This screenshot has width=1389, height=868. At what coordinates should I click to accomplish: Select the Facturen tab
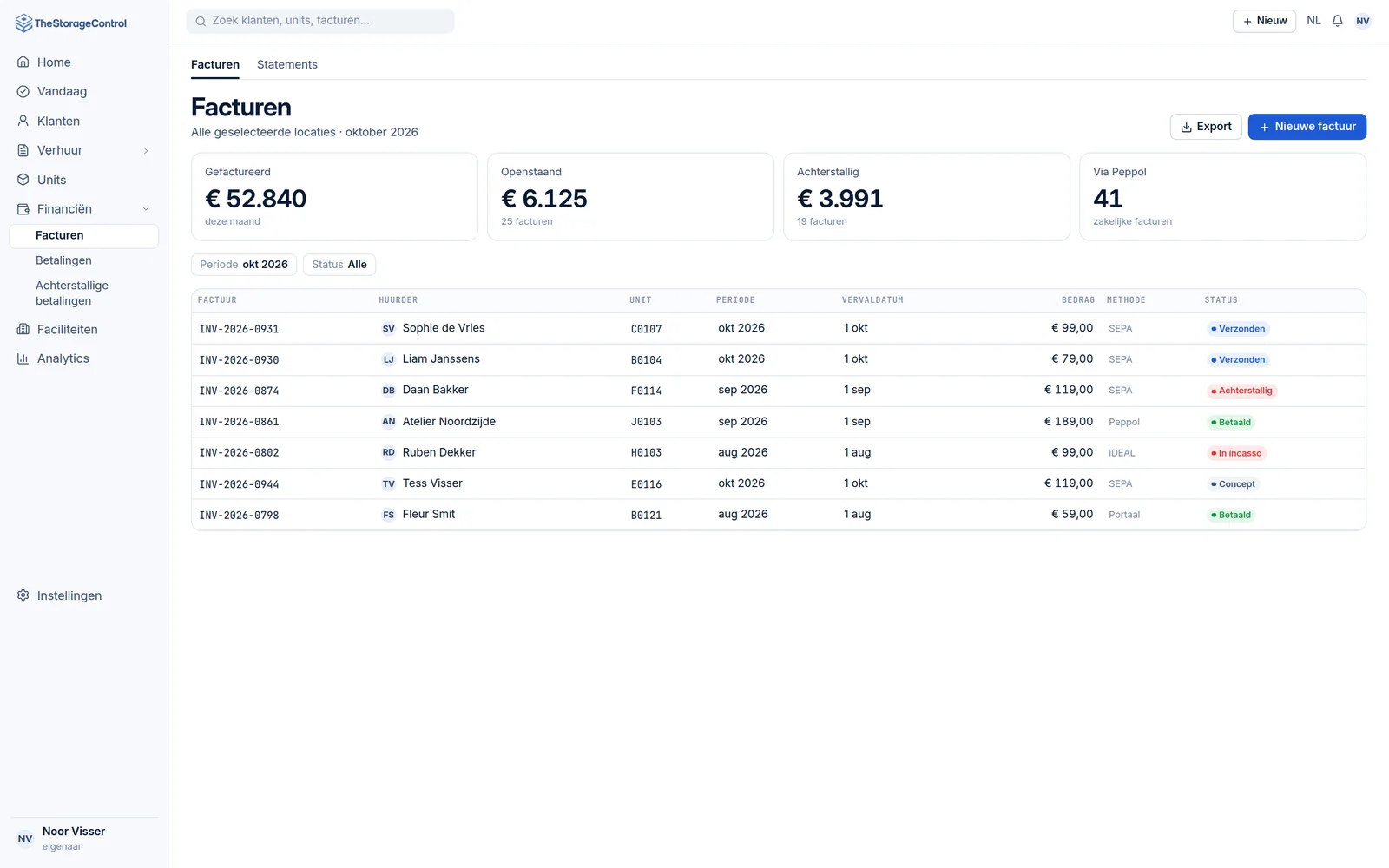[x=215, y=65]
